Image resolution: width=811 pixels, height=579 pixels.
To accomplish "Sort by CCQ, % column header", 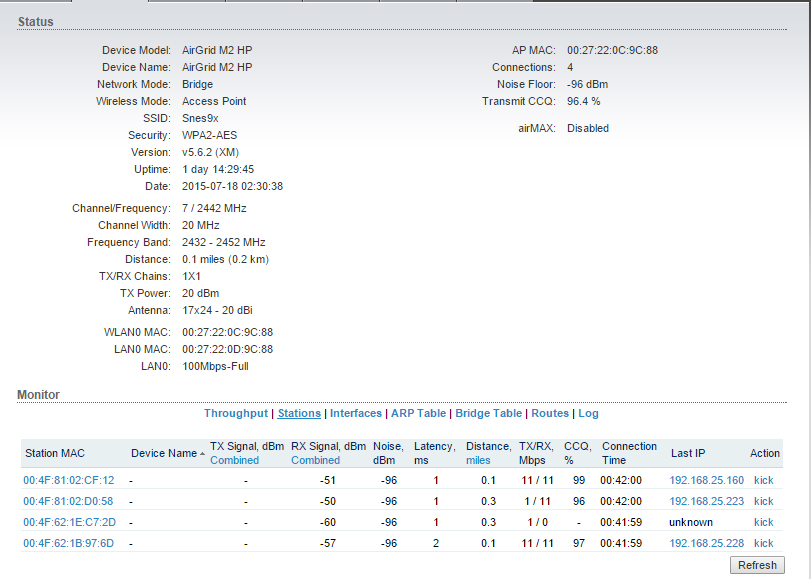I will [x=577, y=453].
